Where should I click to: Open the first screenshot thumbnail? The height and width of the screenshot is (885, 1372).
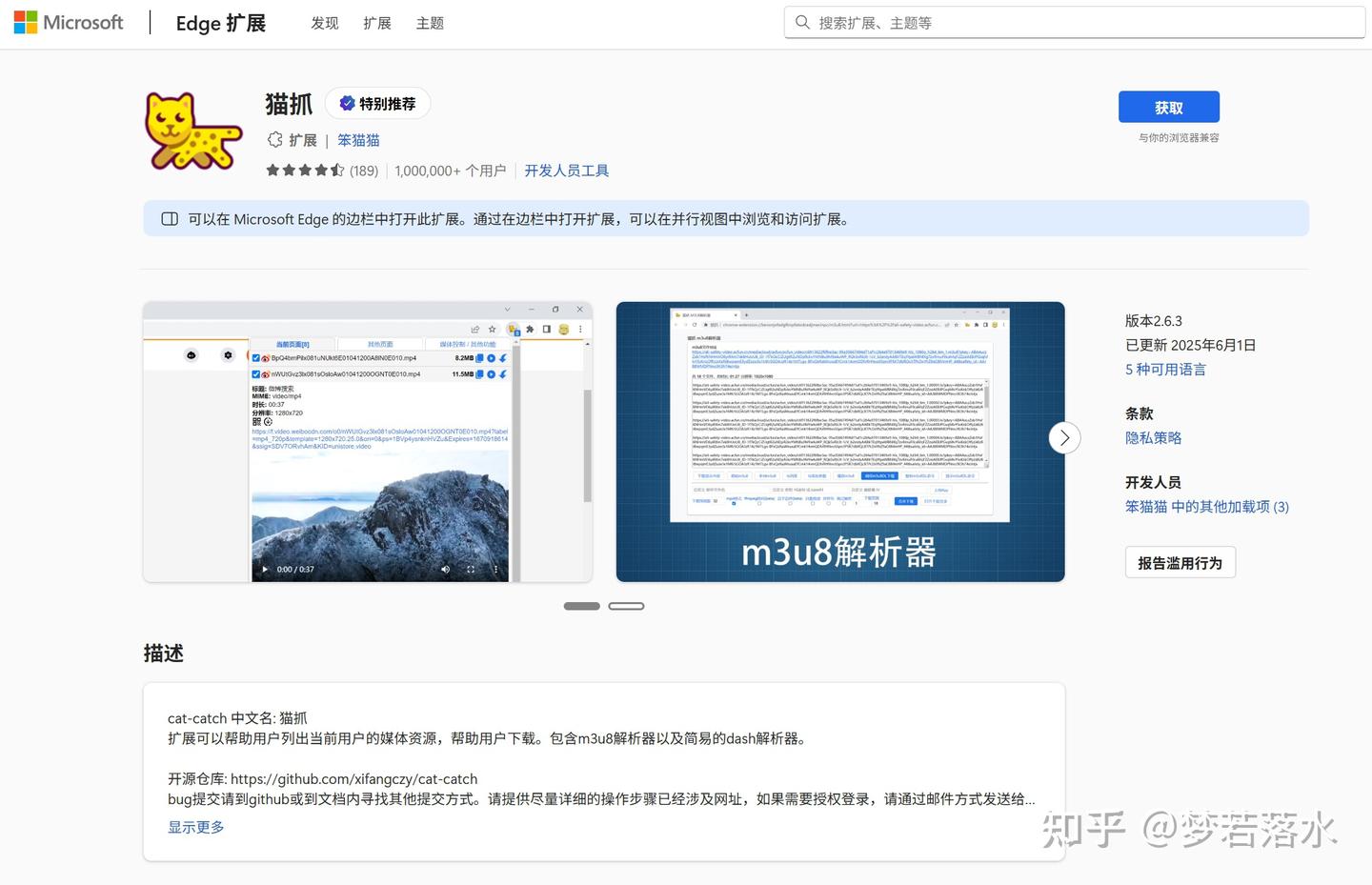[x=368, y=442]
